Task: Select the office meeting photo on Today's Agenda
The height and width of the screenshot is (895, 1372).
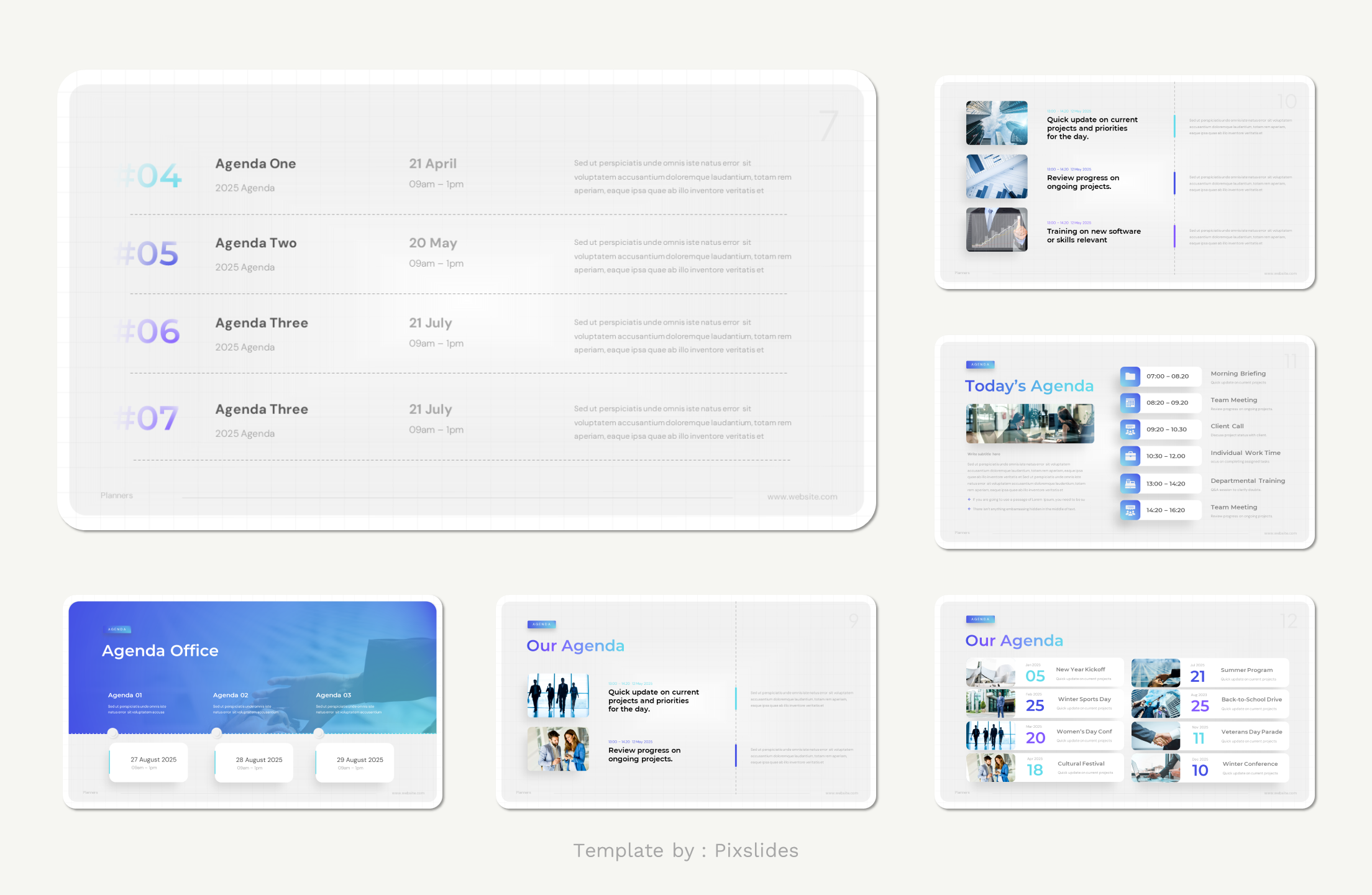Action: pyautogui.click(x=1030, y=423)
